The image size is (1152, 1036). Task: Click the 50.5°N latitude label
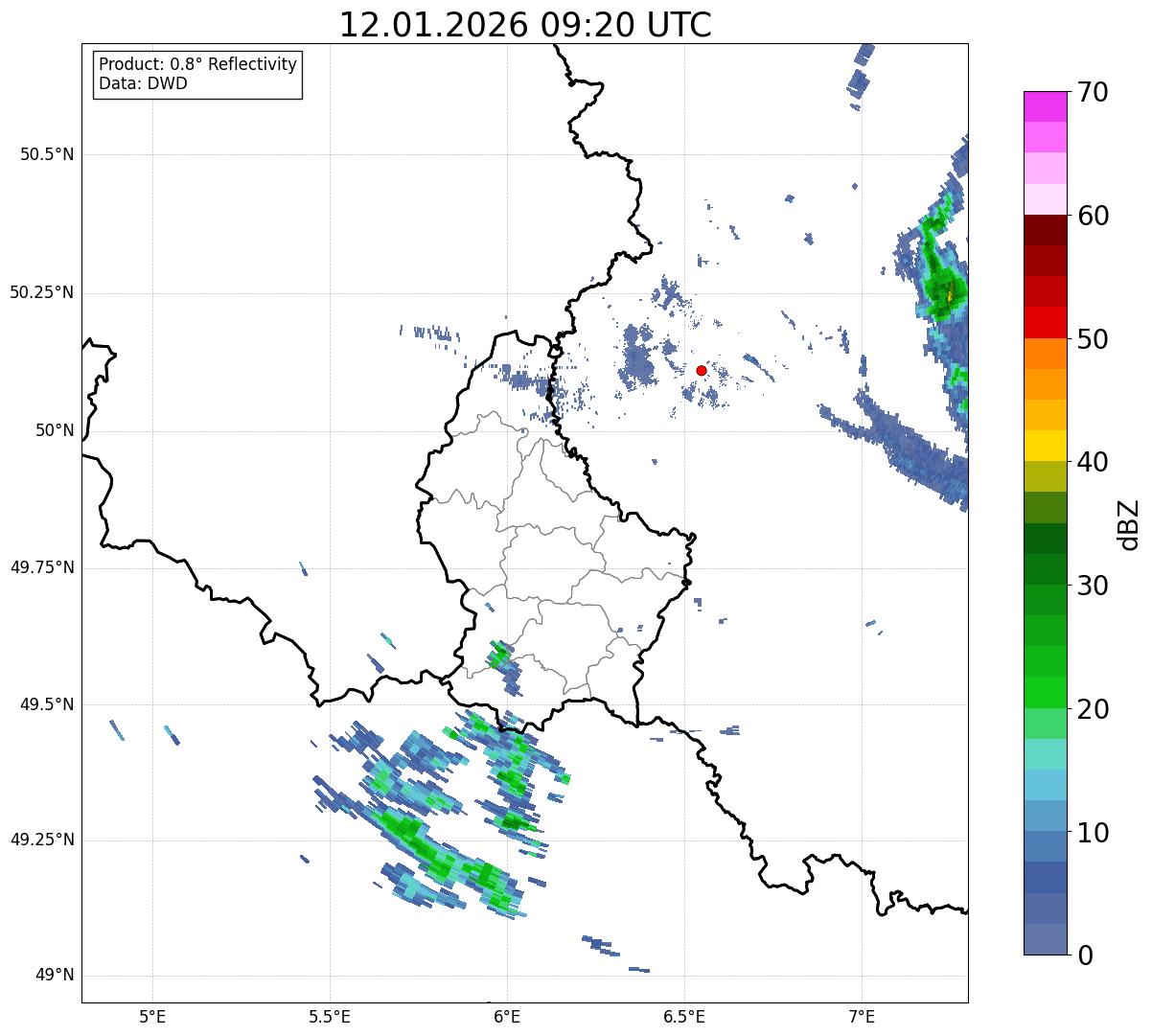coord(47,154)
